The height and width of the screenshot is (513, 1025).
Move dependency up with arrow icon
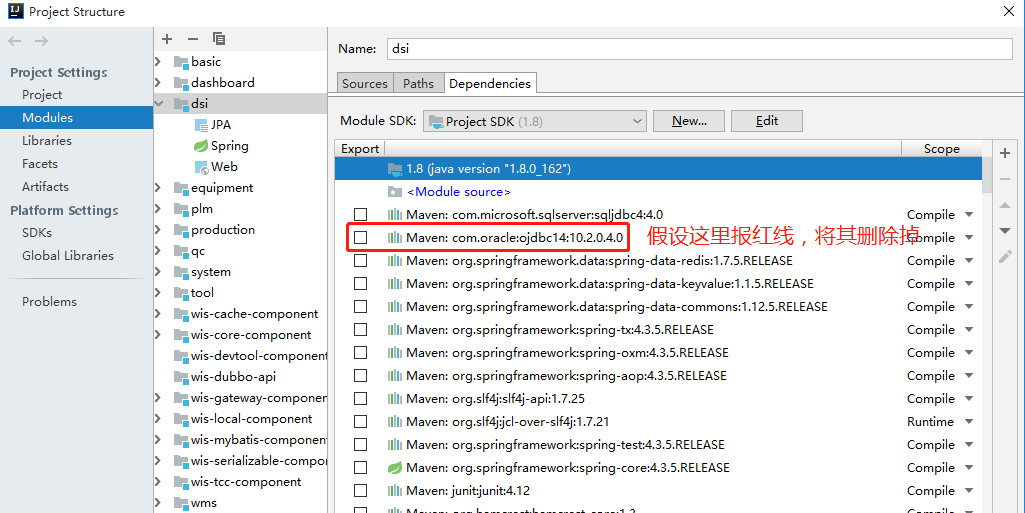tap(1005, 205)
